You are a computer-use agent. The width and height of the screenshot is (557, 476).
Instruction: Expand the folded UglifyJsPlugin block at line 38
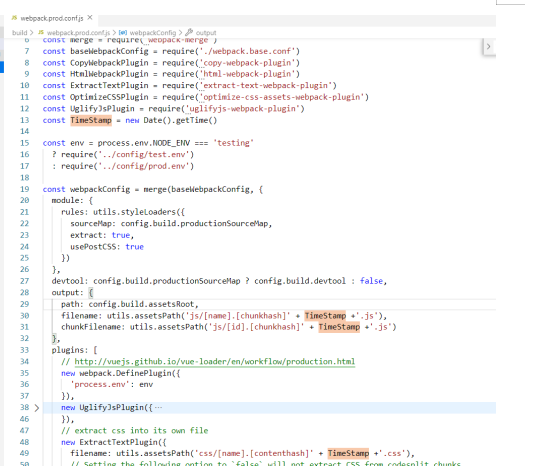click(37, 408)
